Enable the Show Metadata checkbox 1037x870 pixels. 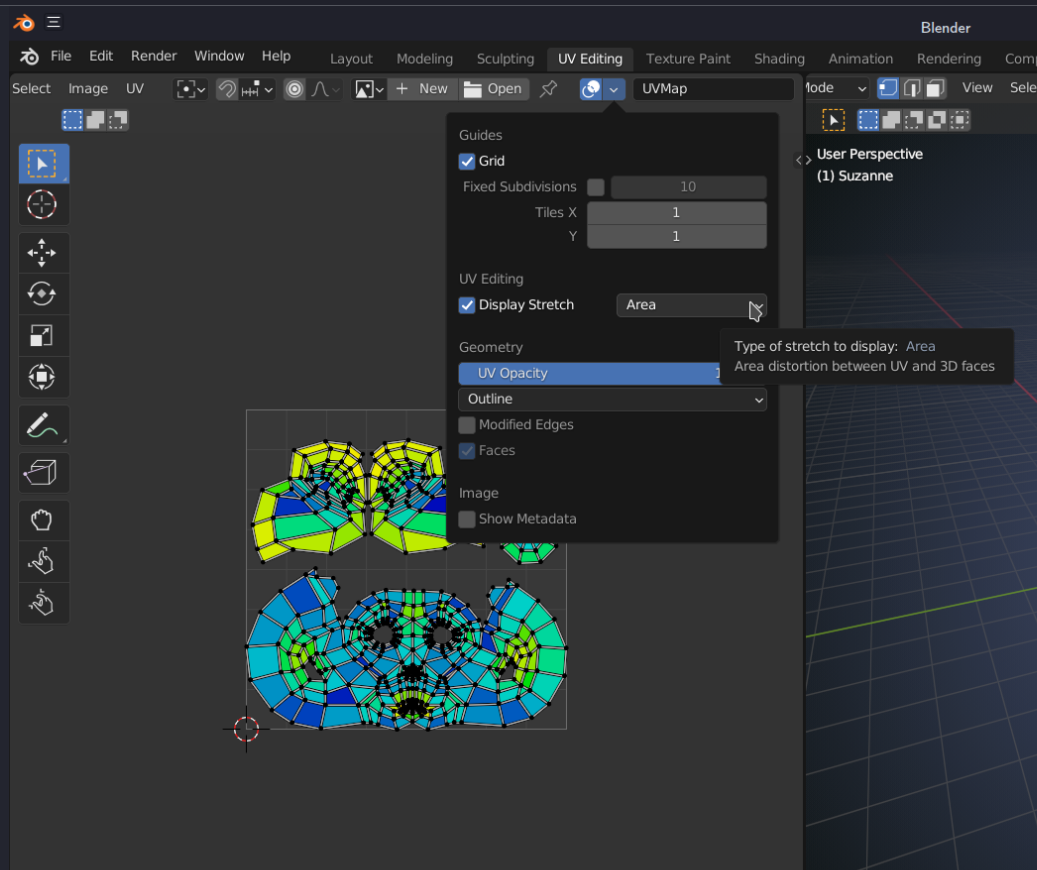pyautogui.click(x=467, y=519)
